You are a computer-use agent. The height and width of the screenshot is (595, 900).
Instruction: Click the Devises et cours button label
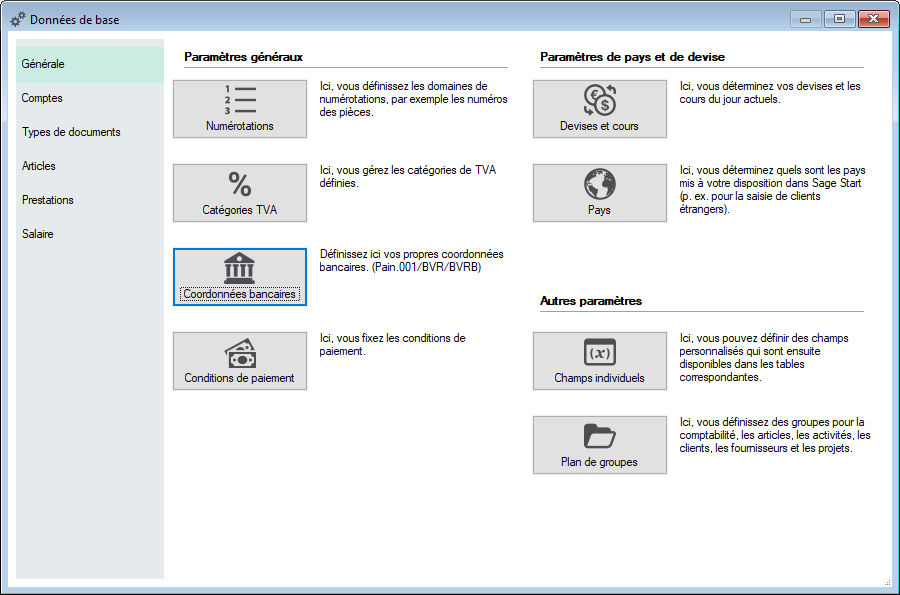(599, 126)
